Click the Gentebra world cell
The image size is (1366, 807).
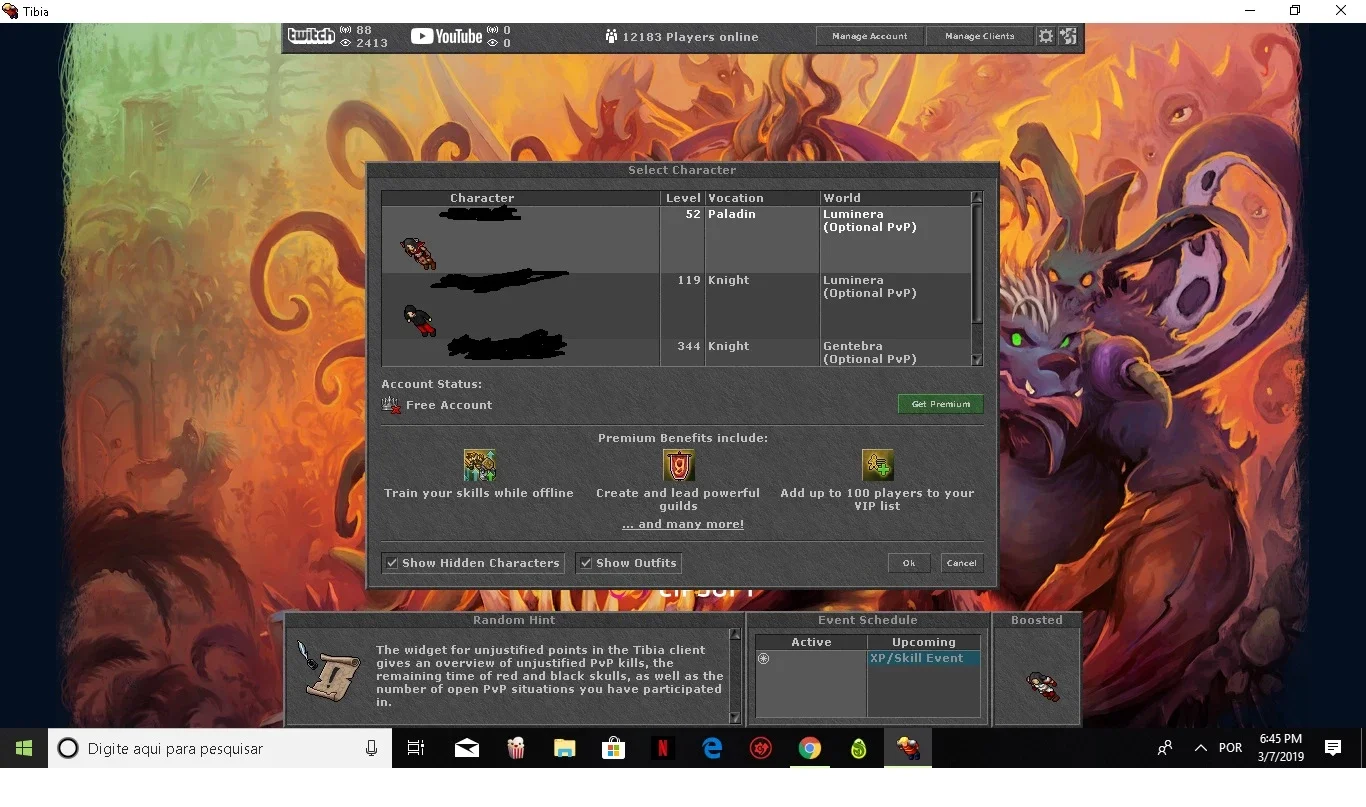[895, 352]
